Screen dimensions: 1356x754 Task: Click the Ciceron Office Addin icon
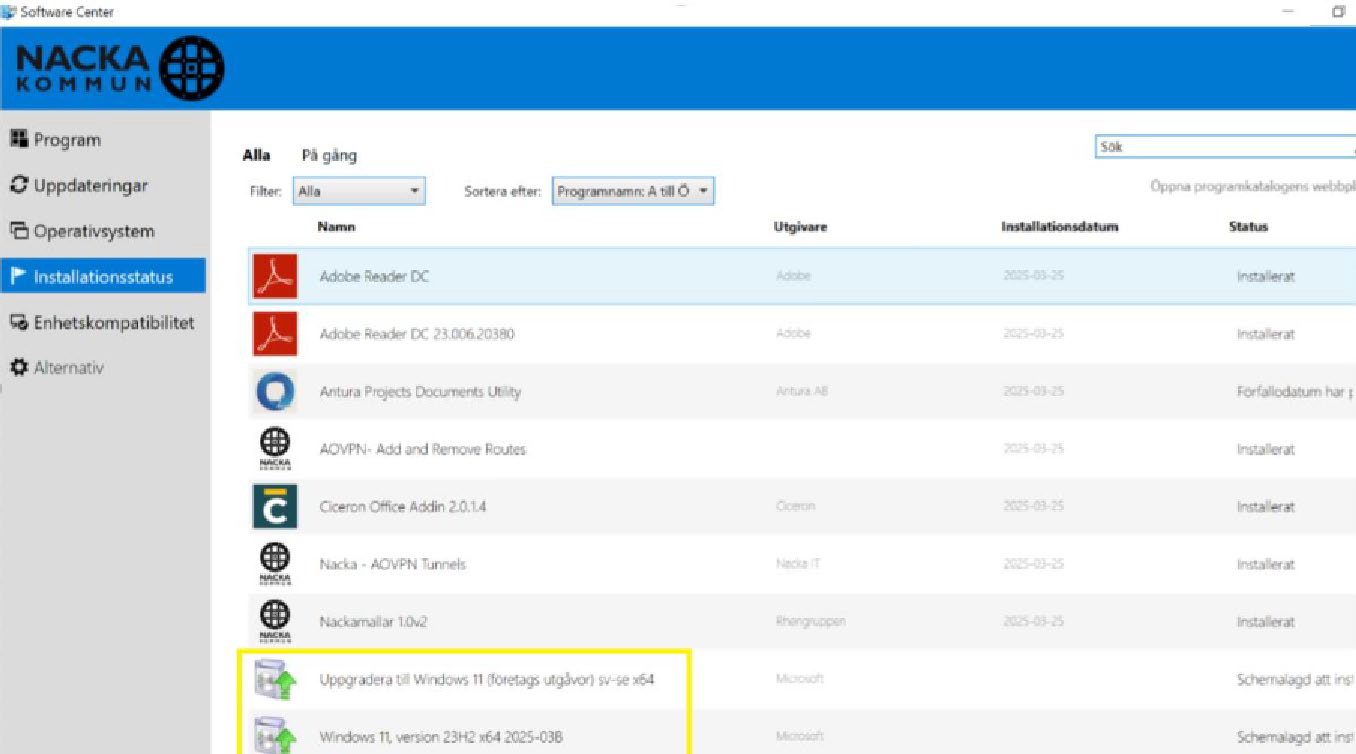[x=274, y=507]
